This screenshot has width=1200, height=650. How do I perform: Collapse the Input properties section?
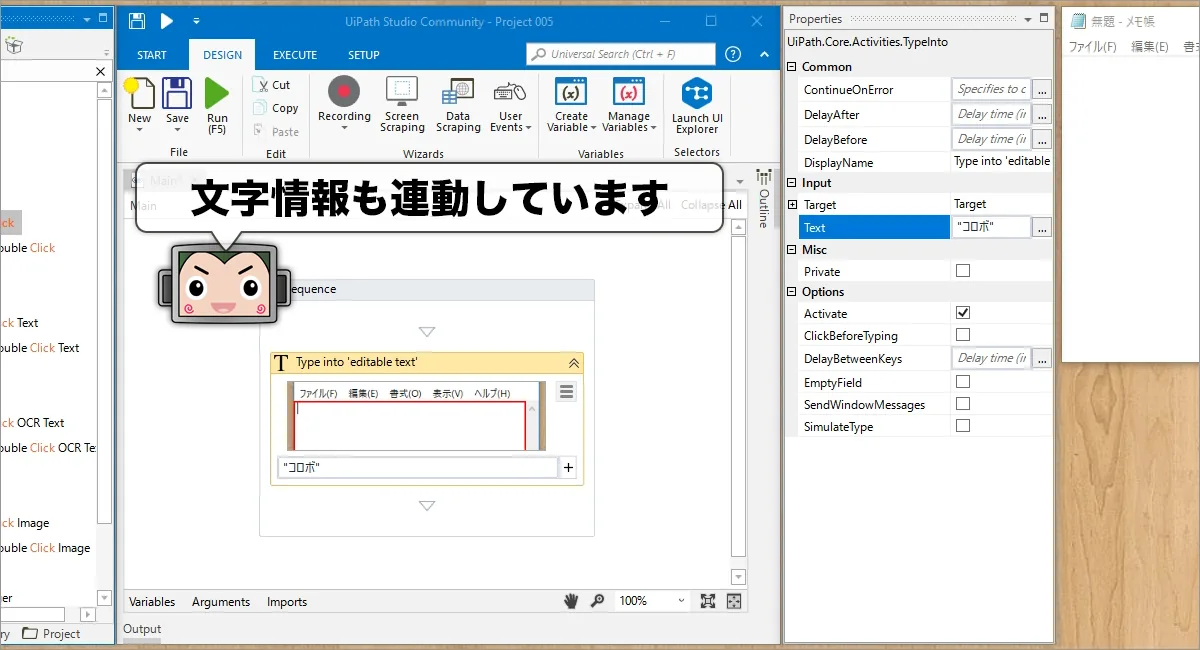pyautogui.click(x=792, y=182)
